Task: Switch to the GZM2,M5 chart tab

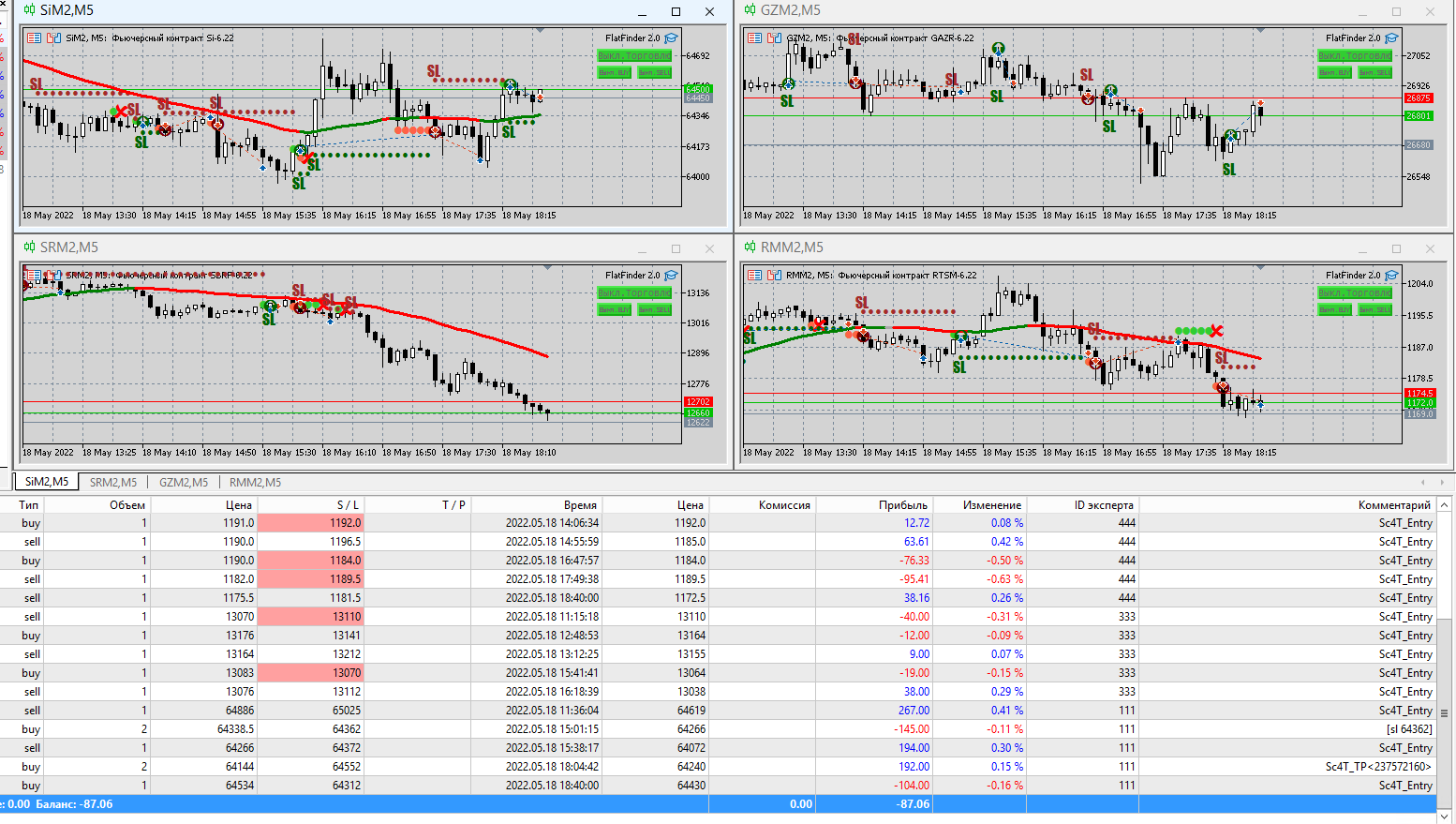Action: (x=184, y=482)
